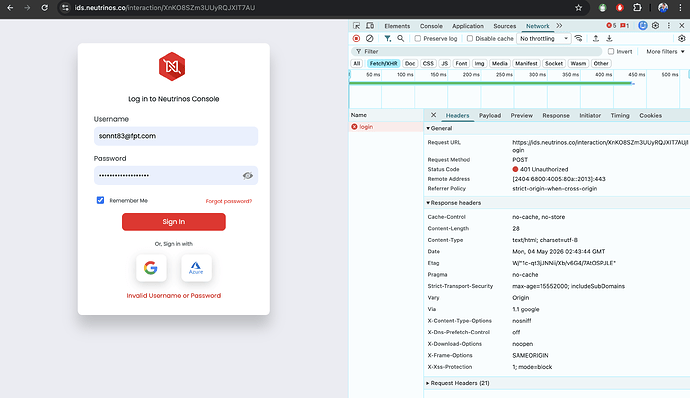Sign in with Google icon
Image resolution: width=690 pixels, height=398 pixels.
click(x=151, y=268)
